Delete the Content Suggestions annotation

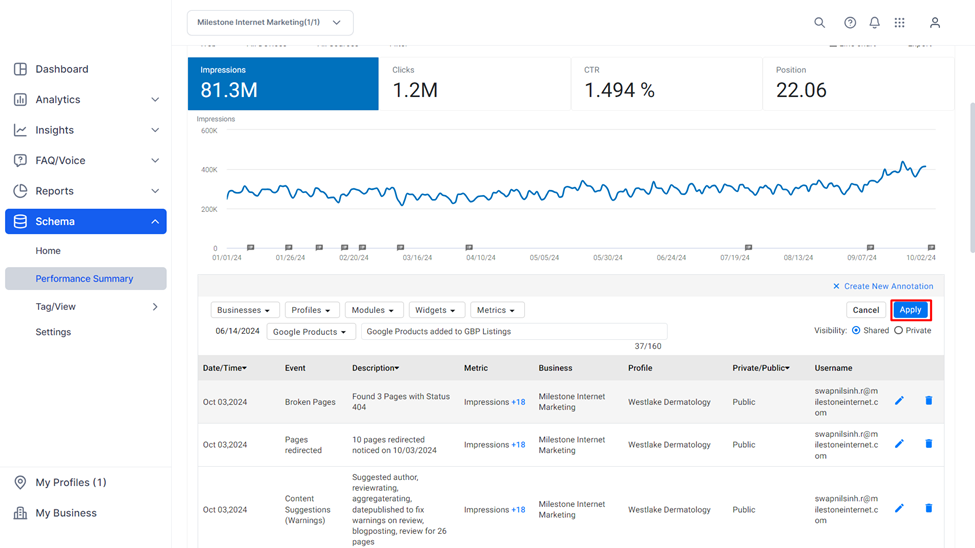coord(929,508)
